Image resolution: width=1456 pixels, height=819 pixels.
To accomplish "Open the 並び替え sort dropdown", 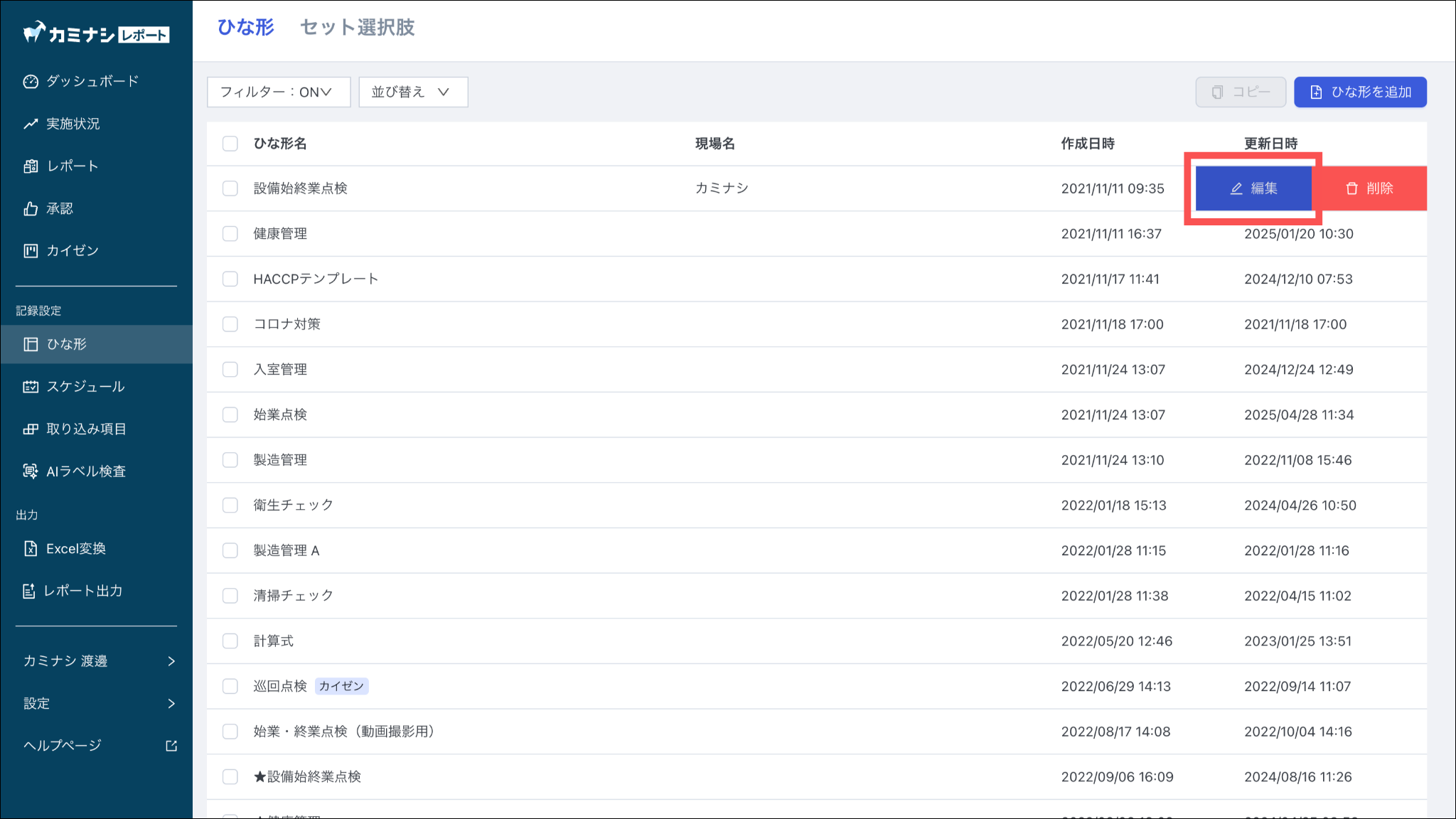I will point(412,92).
